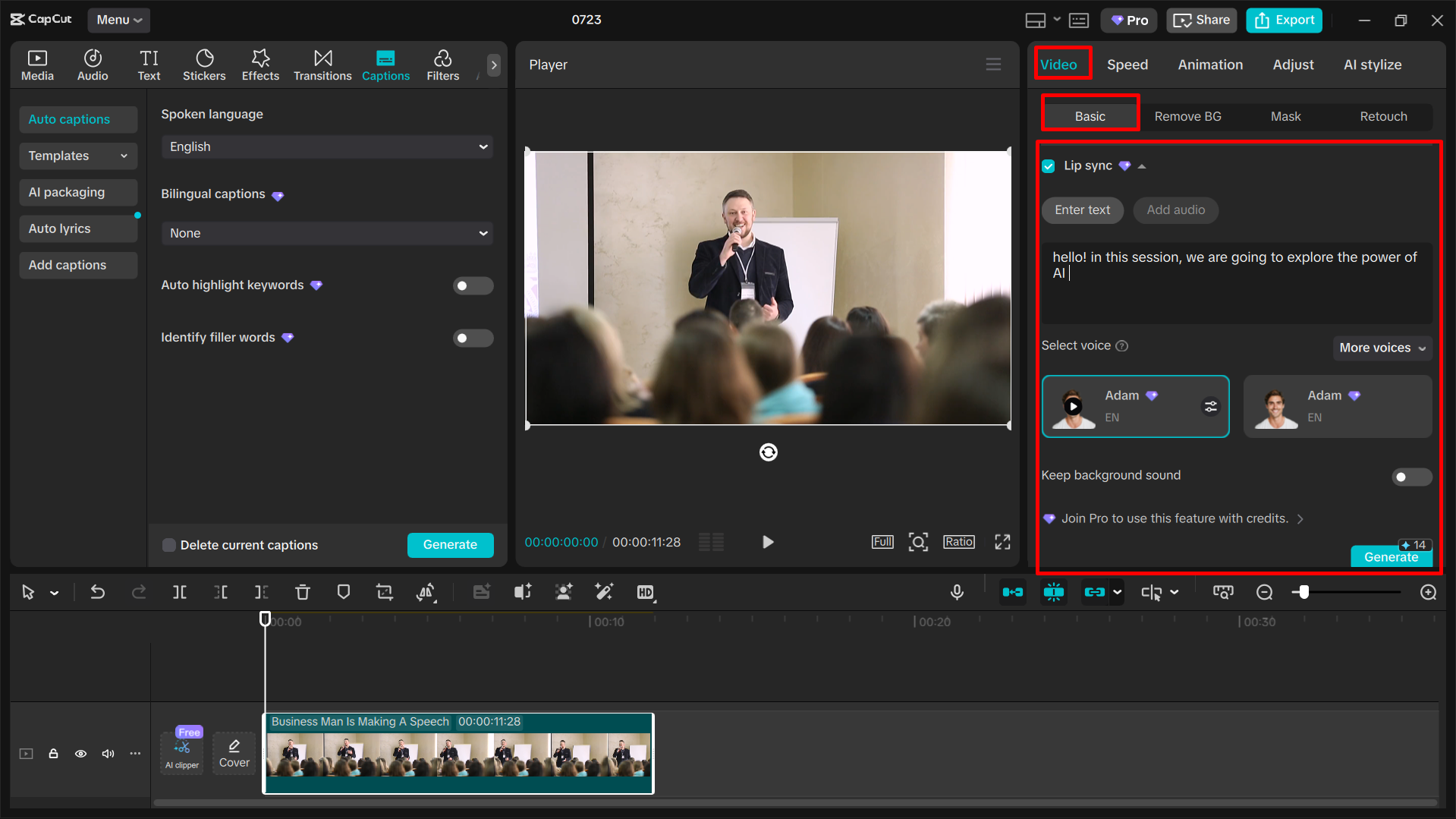
Task: Switch to the Transitions panel
Action: tap(322, 65)
